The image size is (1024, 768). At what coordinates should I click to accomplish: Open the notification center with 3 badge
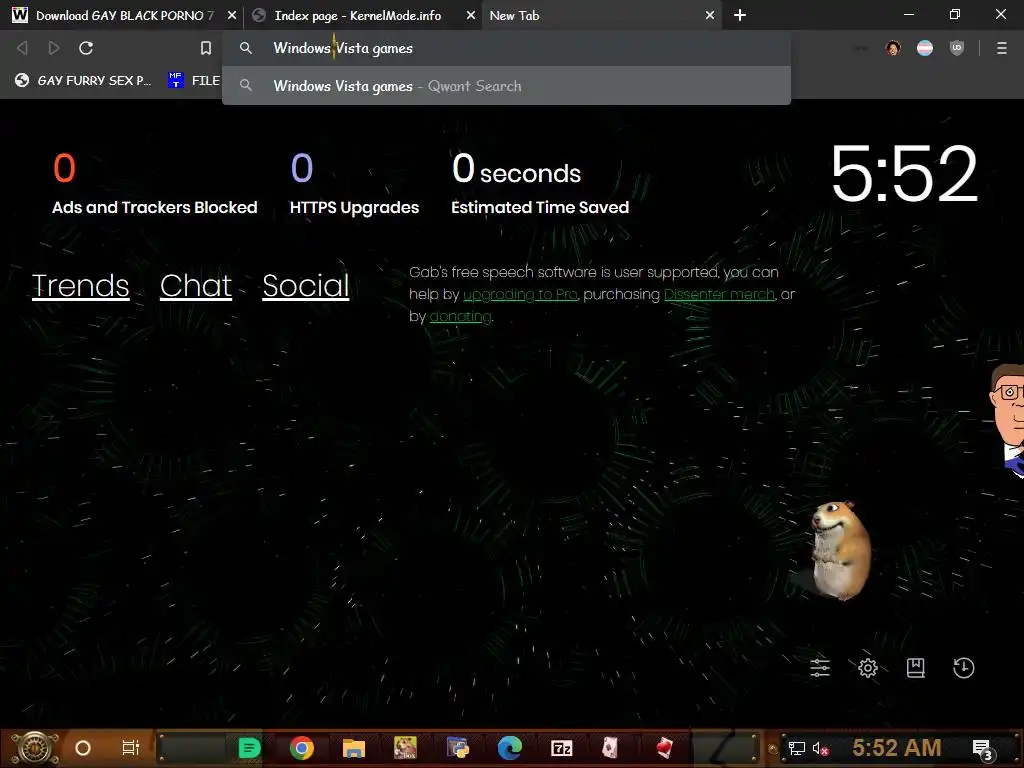983,749
